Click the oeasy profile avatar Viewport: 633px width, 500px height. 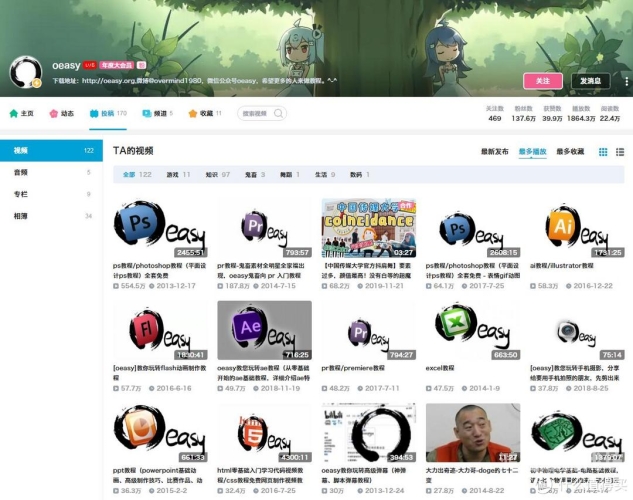(26, 72)
